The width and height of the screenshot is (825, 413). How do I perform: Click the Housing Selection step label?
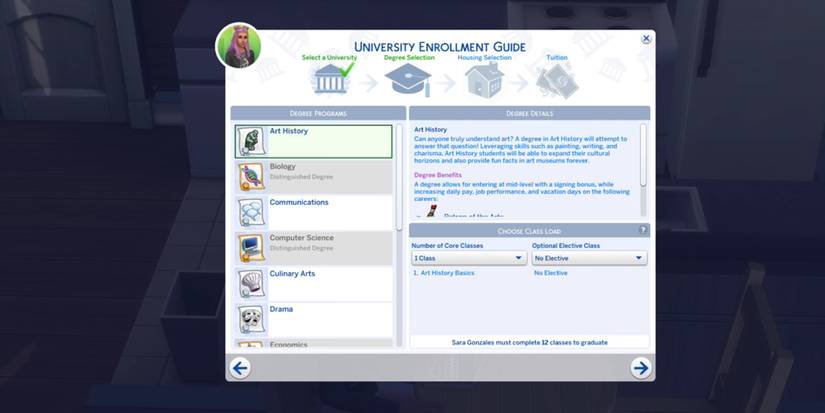tap(485, 57)
